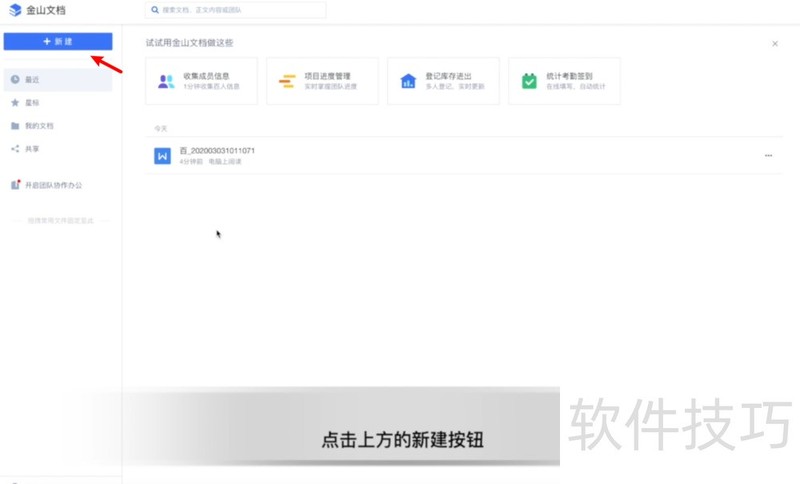This screenshot has width=800, height=484.
Task: Click the clock icon beside 最近
Action: (x=15, y=80)
